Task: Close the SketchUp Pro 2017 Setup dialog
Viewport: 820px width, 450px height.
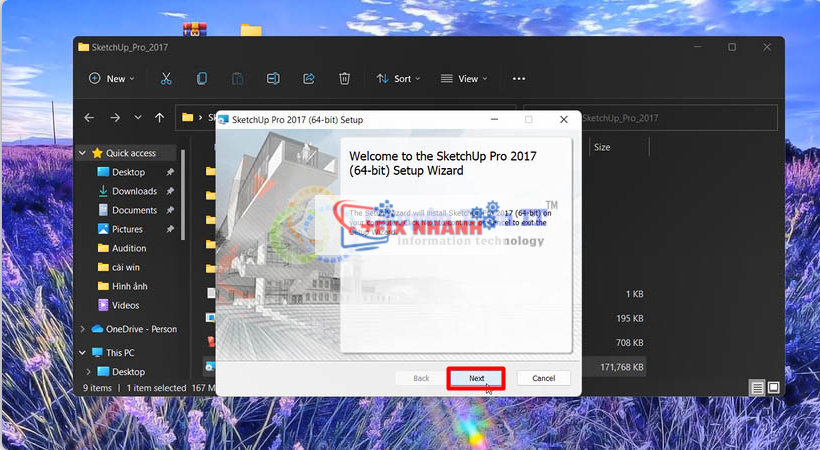Action: tap(564, 120)
